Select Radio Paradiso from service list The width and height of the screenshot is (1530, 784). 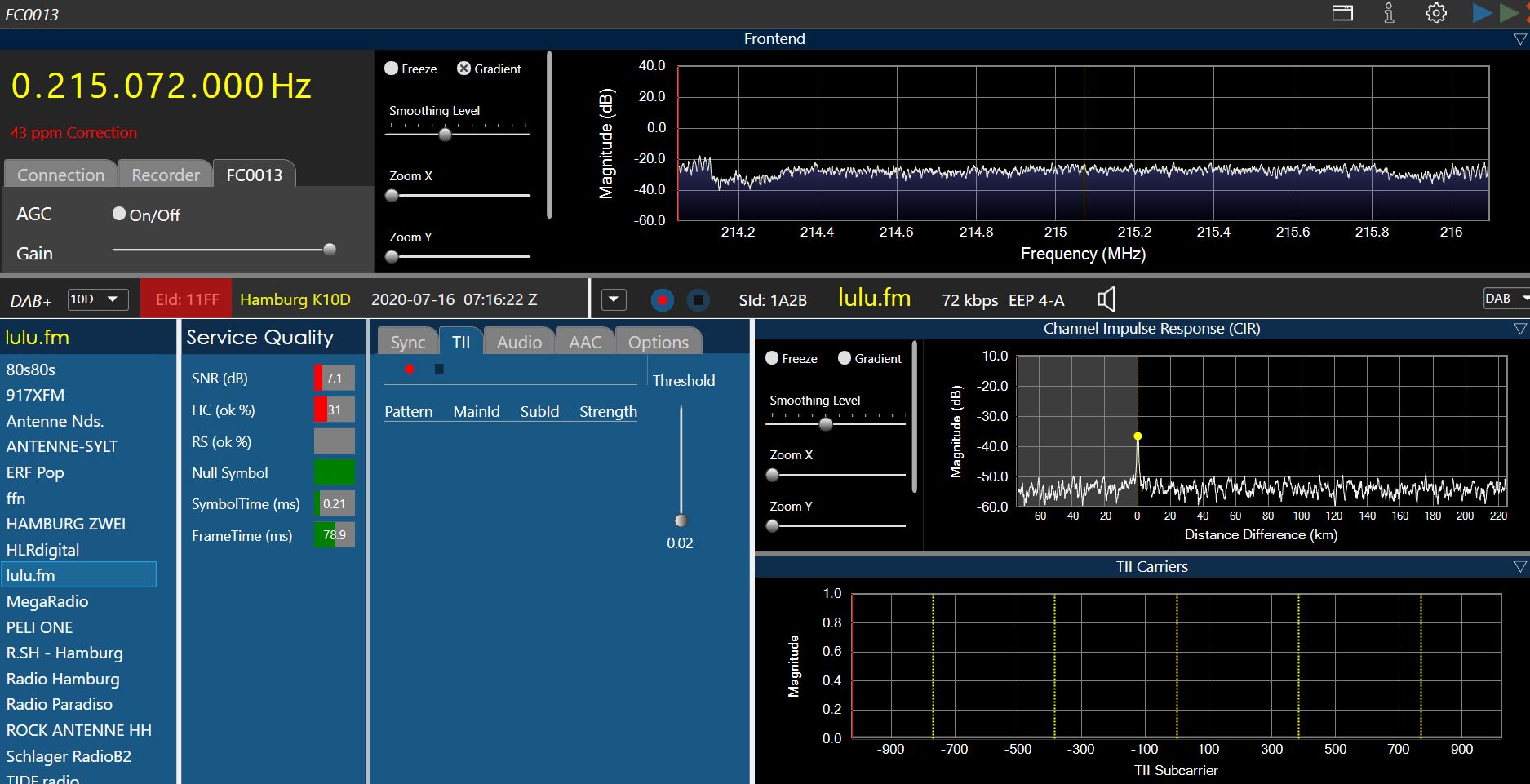(60, 704)
